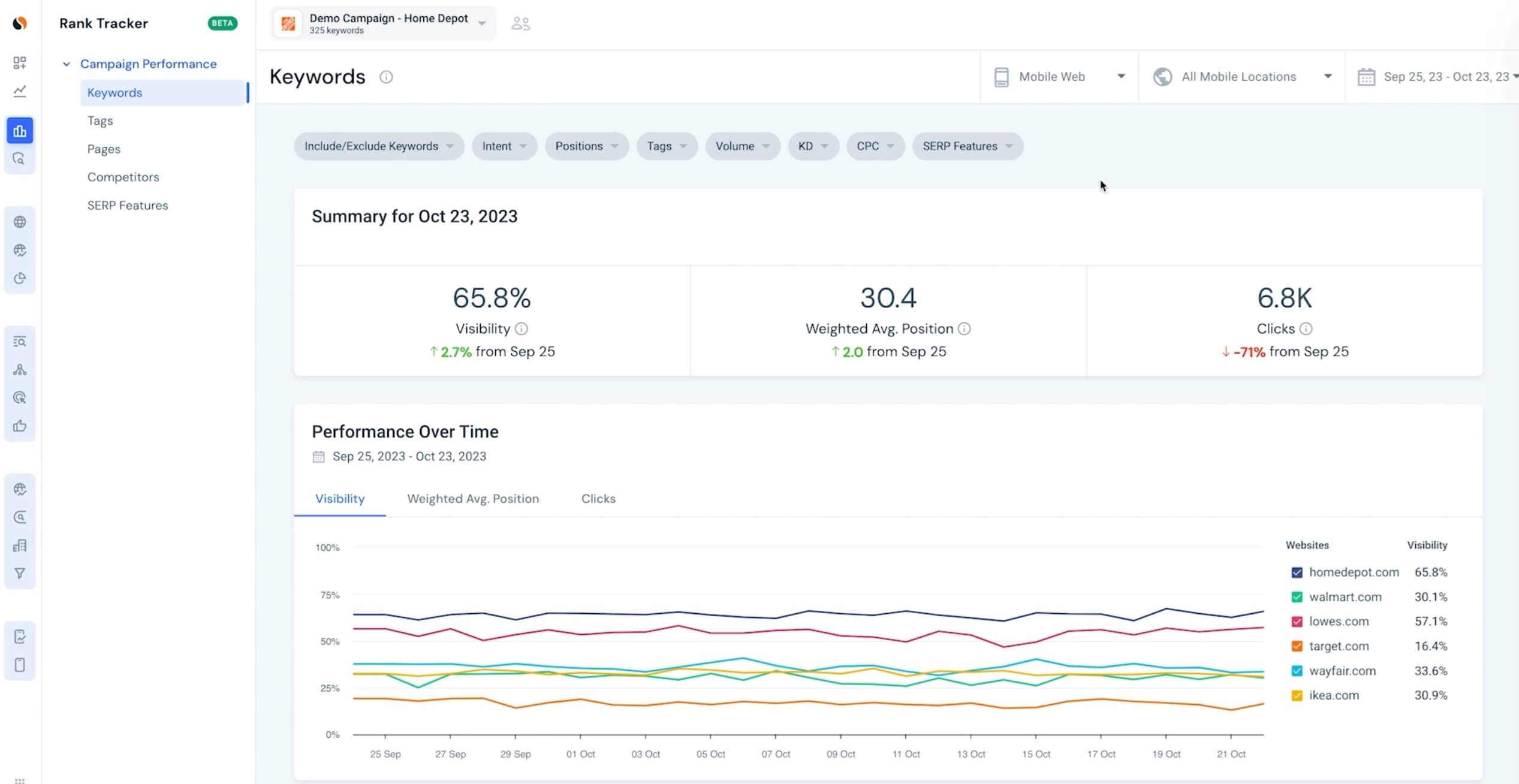Click the plain globe icon in sidebar

pos(20,222)
